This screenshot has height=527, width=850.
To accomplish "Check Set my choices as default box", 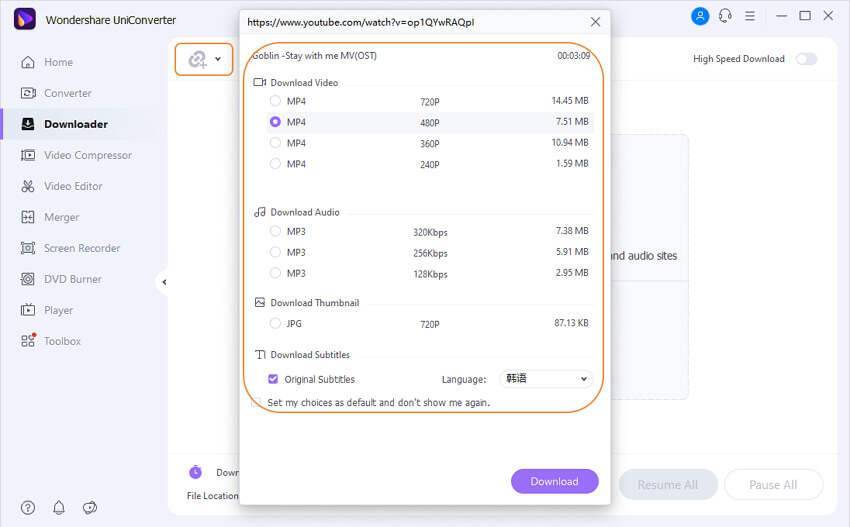I will 257,403.
